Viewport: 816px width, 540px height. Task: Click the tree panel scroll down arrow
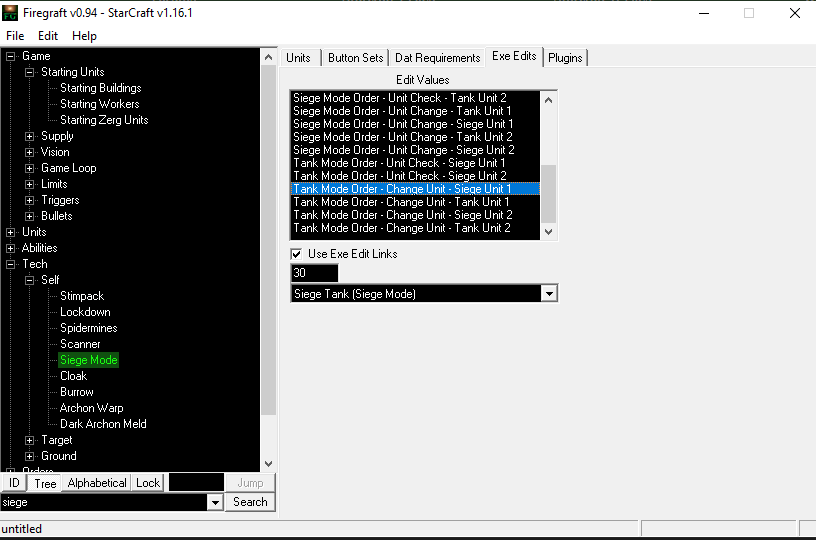pos(269,464)
